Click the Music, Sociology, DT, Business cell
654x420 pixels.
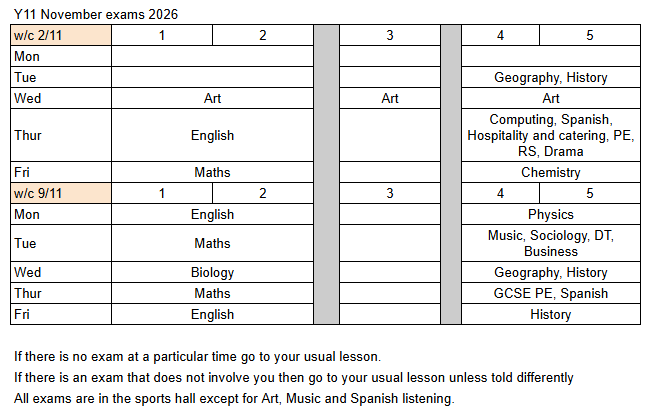[x=551, y=243]
